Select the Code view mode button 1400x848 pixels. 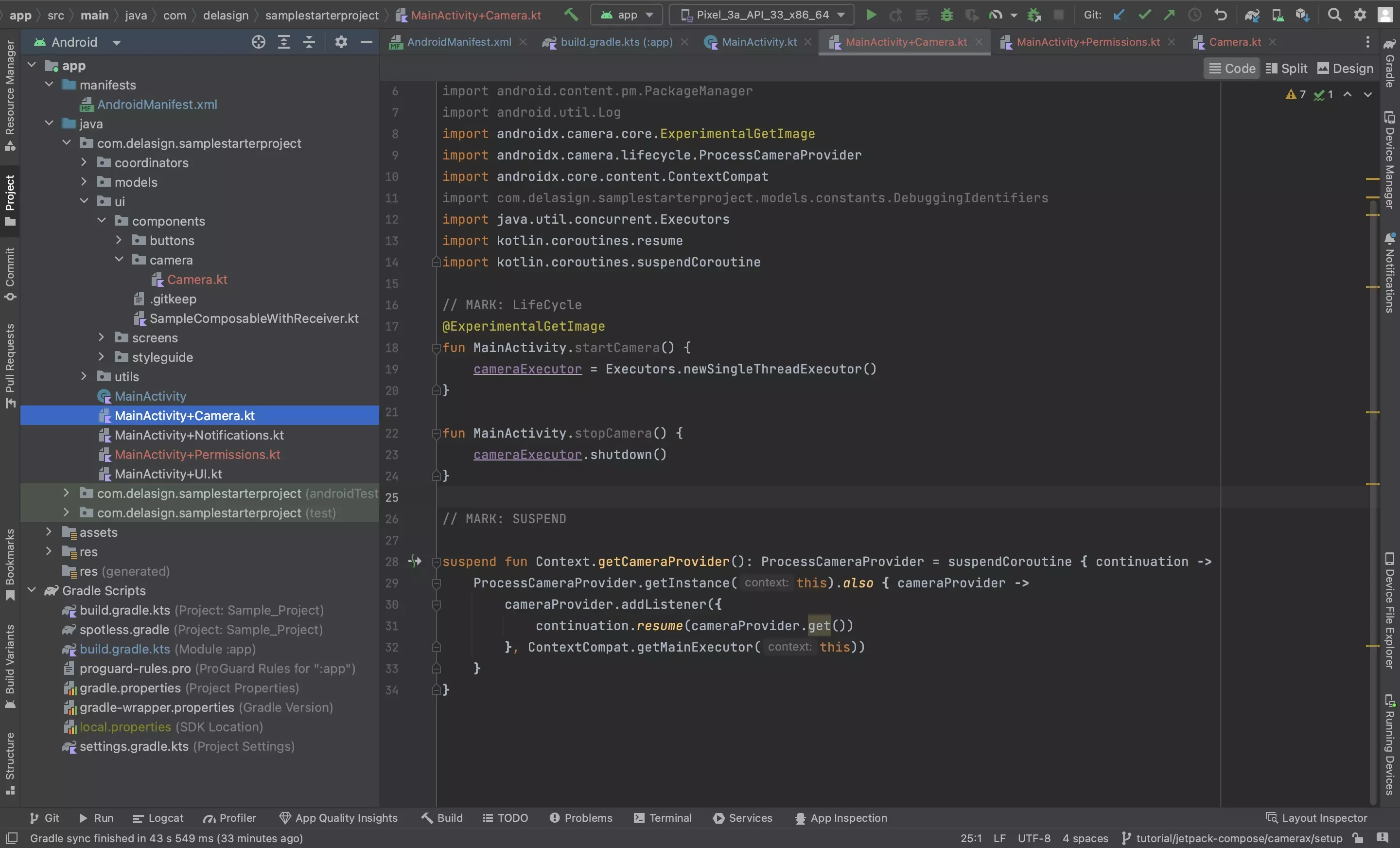tap(1231, 68)
